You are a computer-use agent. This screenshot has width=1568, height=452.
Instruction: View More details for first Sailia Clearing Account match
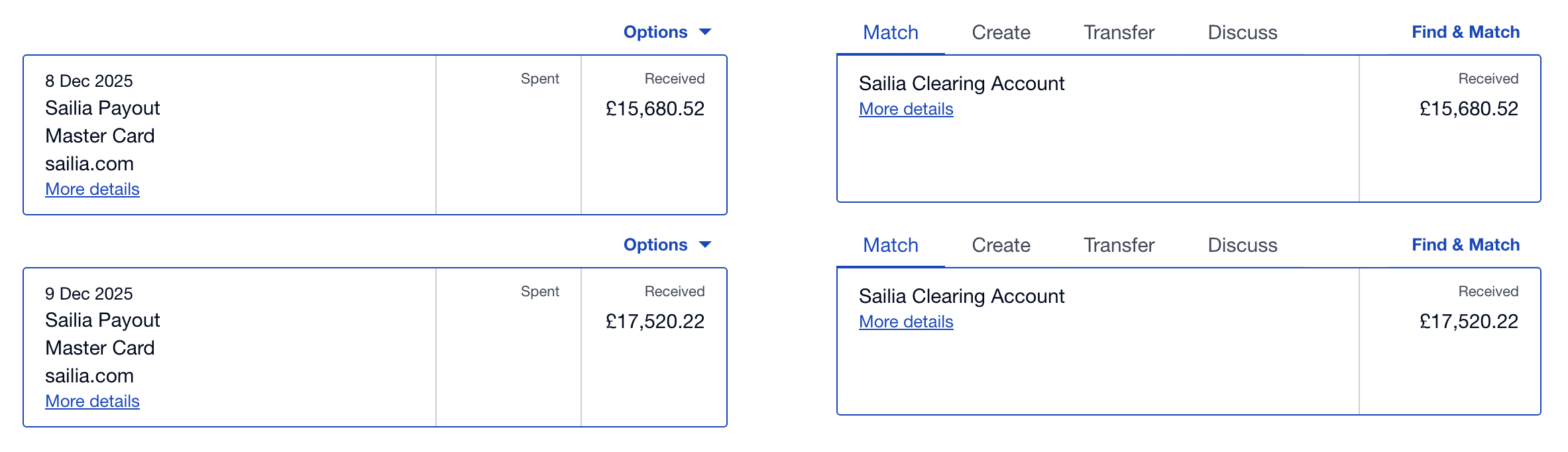pyautogui.click(x=905, y=109)
